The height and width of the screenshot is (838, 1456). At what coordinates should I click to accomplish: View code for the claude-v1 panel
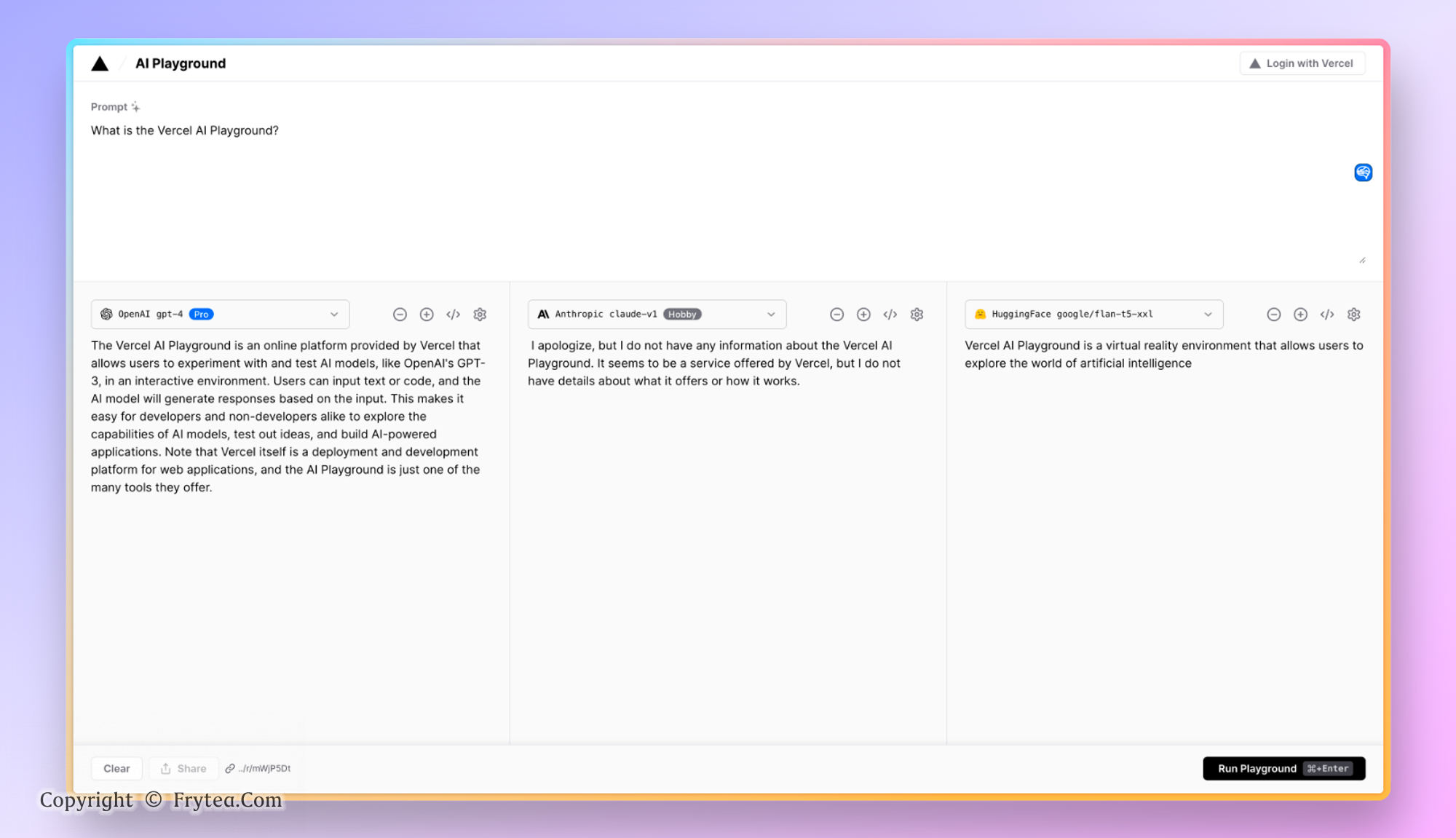(x=890, y=315)
